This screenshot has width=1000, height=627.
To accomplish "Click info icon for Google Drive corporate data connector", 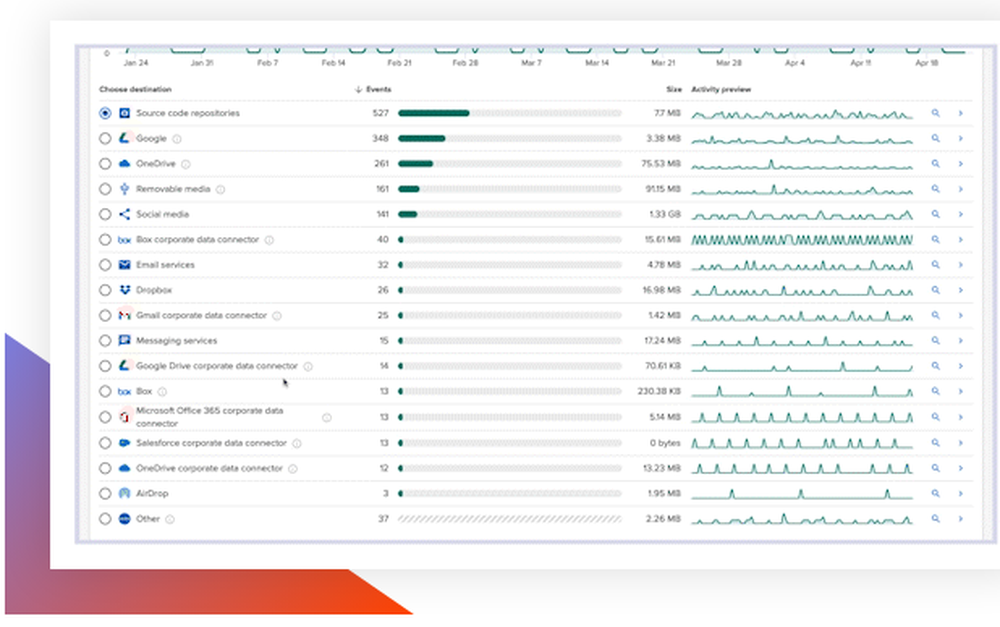I will [x=308, y=367].
